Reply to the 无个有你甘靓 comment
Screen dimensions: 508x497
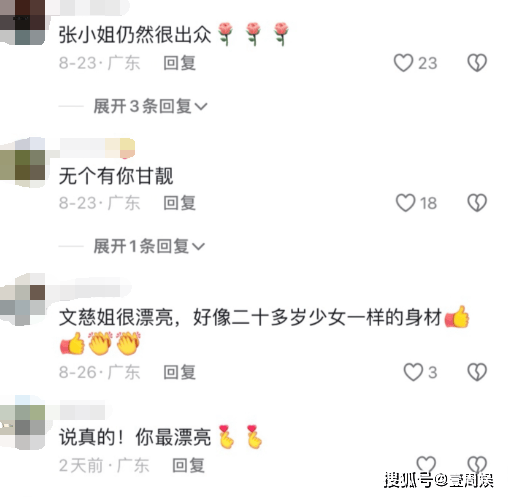click(x=179, y=203)
